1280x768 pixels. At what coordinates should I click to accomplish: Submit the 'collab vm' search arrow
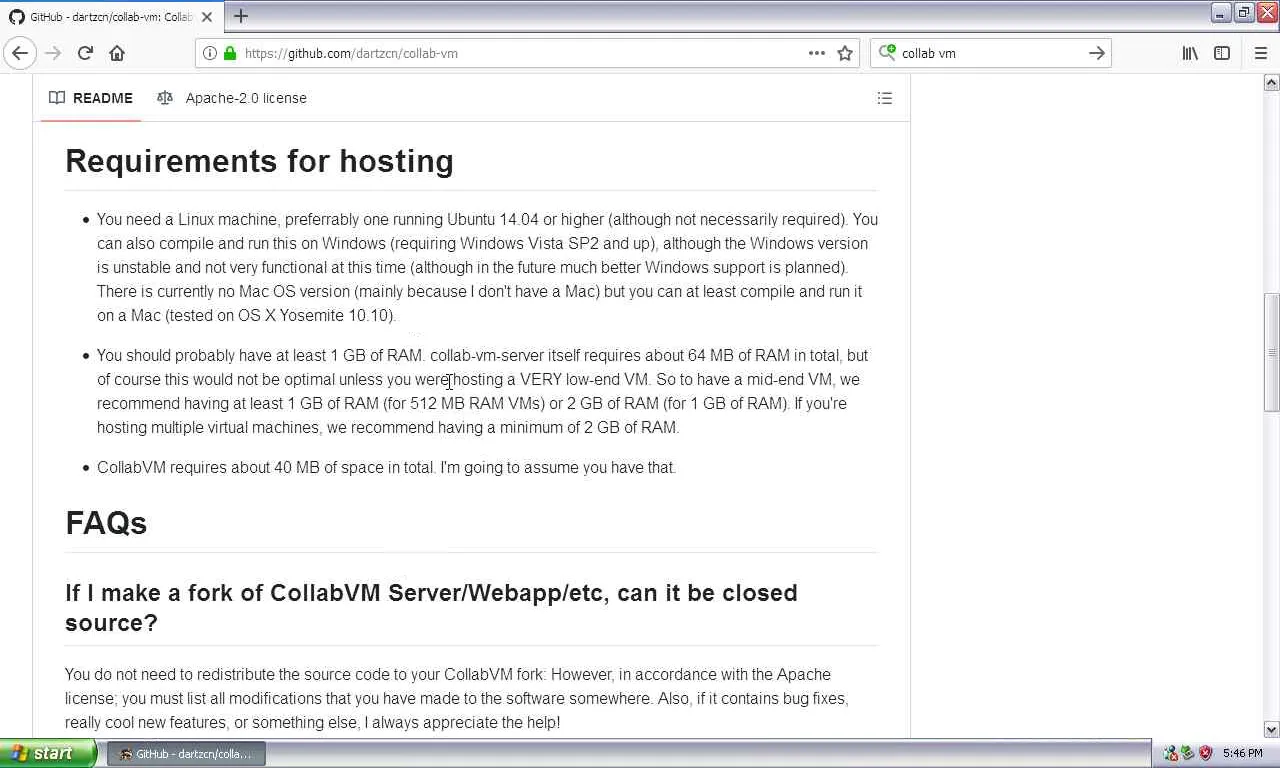pyautogui.click(x=1097, y=53)
